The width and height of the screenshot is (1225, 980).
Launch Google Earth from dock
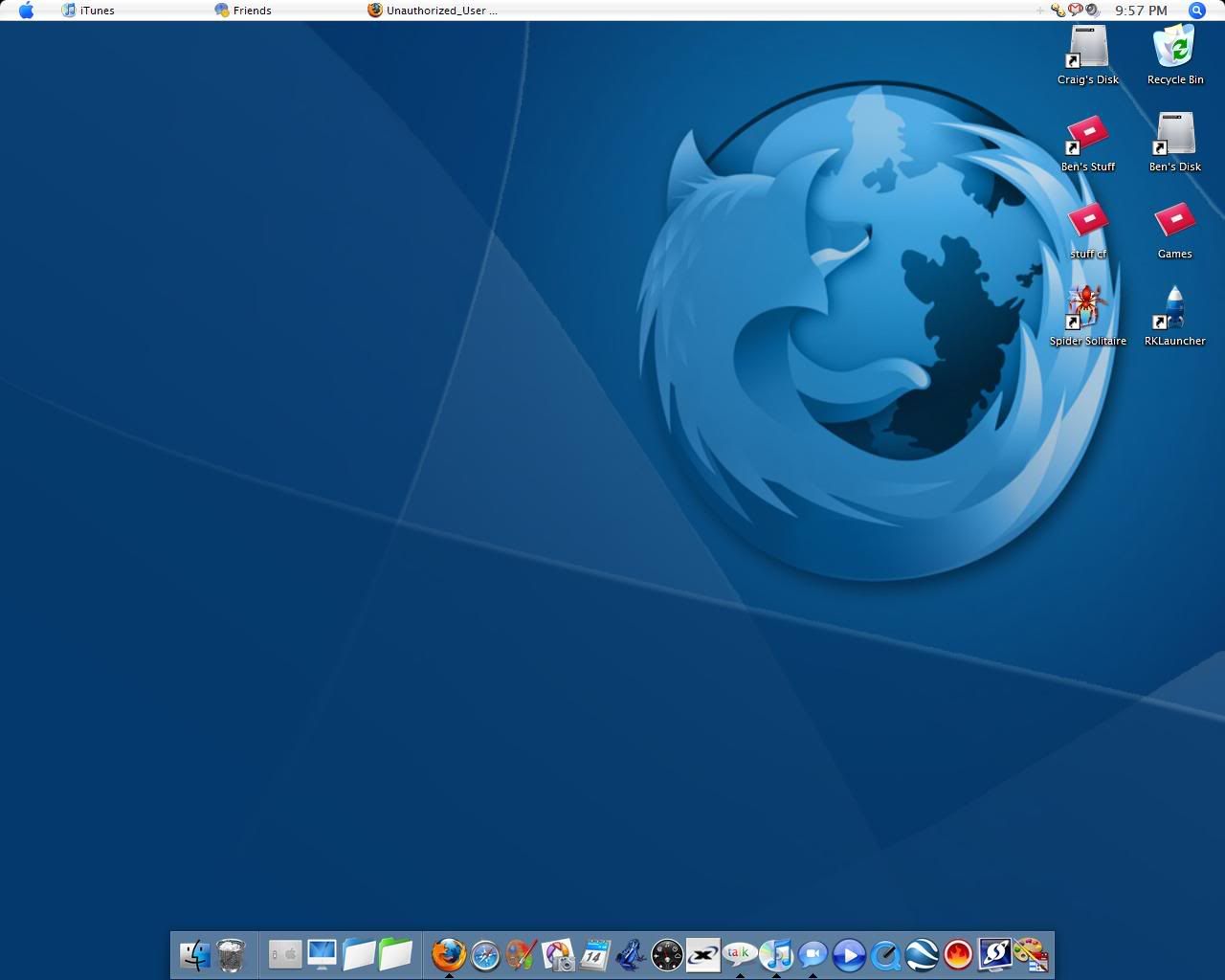[922, 954]
